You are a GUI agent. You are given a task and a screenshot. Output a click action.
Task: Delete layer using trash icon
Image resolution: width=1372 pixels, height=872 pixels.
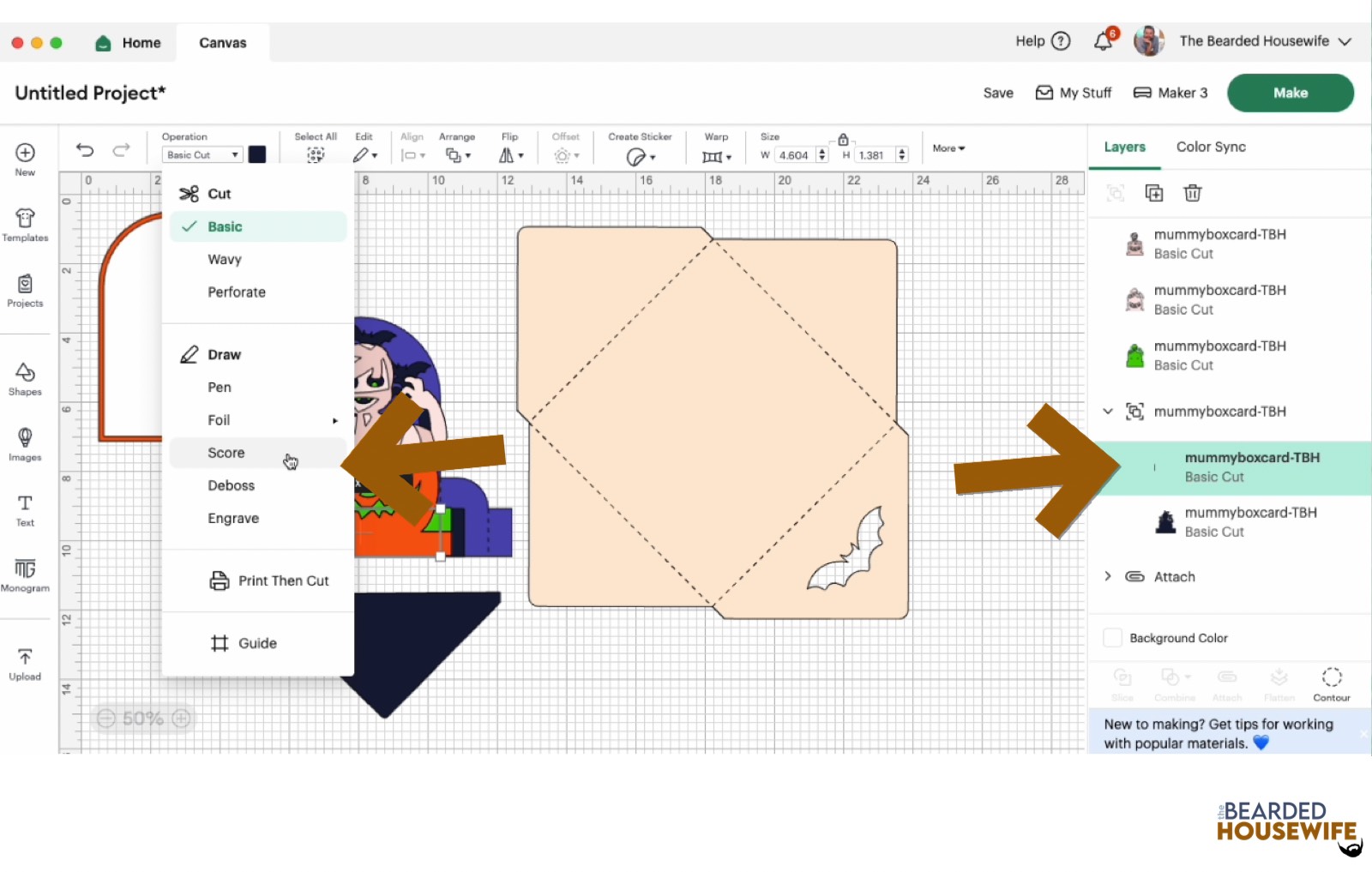pyautogui.click(x=1192, y=193)
